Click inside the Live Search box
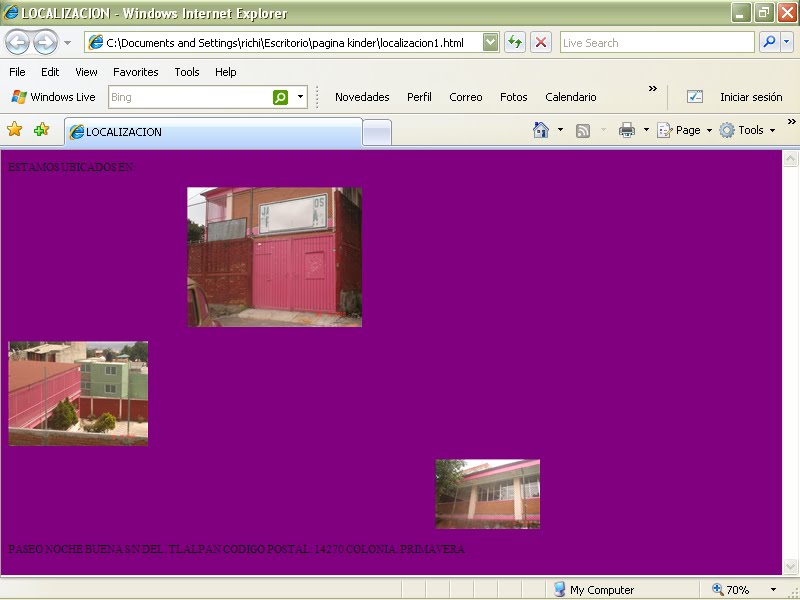Image resolution: width=800 pixels, height=600 pixels. (x=657, y=43)
